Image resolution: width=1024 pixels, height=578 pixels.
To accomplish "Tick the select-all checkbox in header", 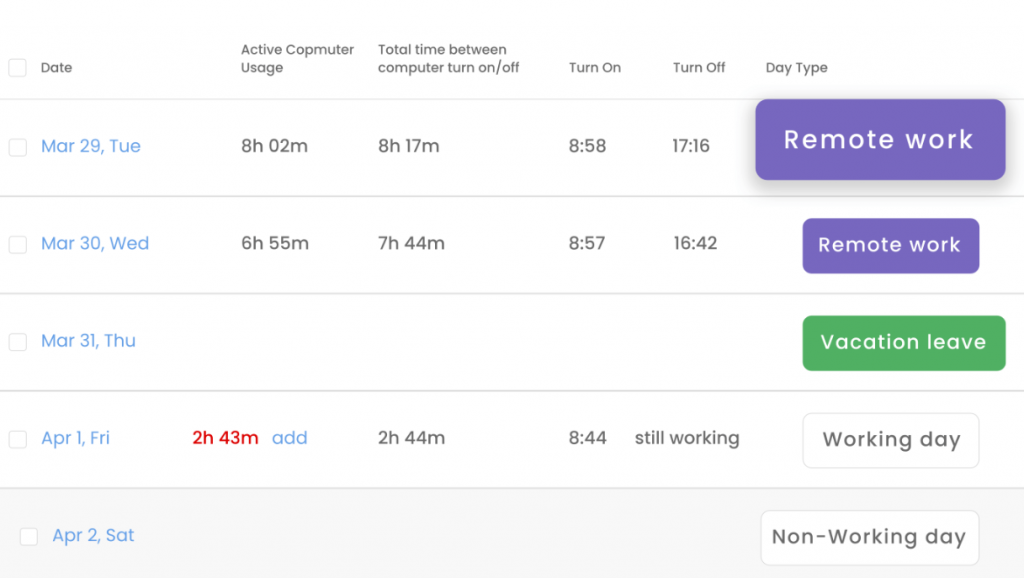I will 17,68.
